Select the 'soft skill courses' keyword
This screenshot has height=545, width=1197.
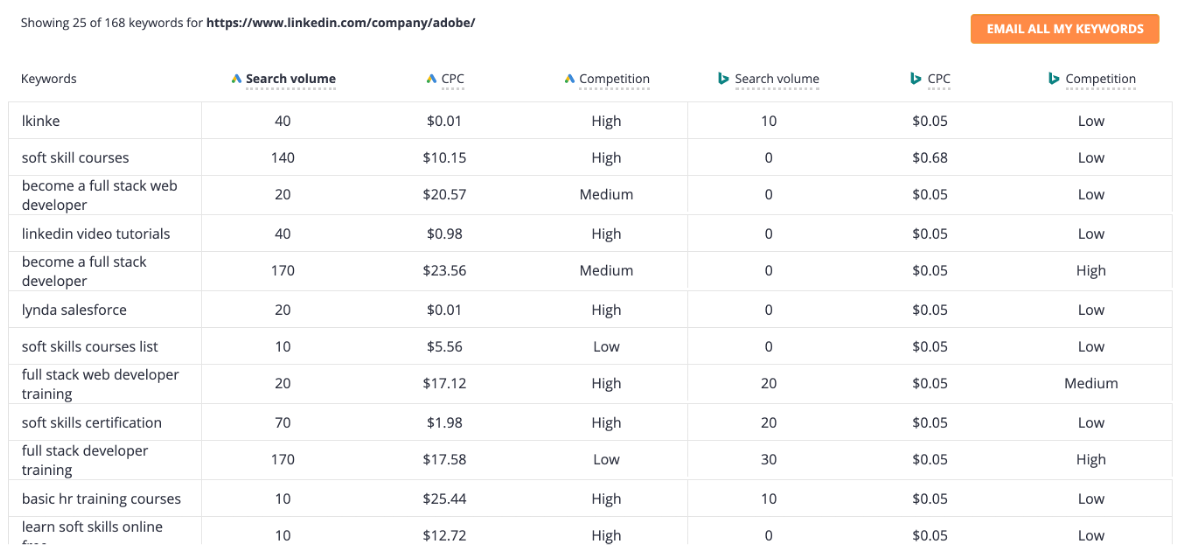tap(75, 158)
